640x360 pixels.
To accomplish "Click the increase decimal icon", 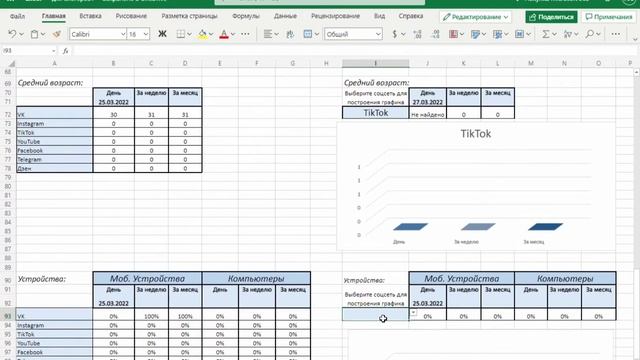I will coord(417,34).
